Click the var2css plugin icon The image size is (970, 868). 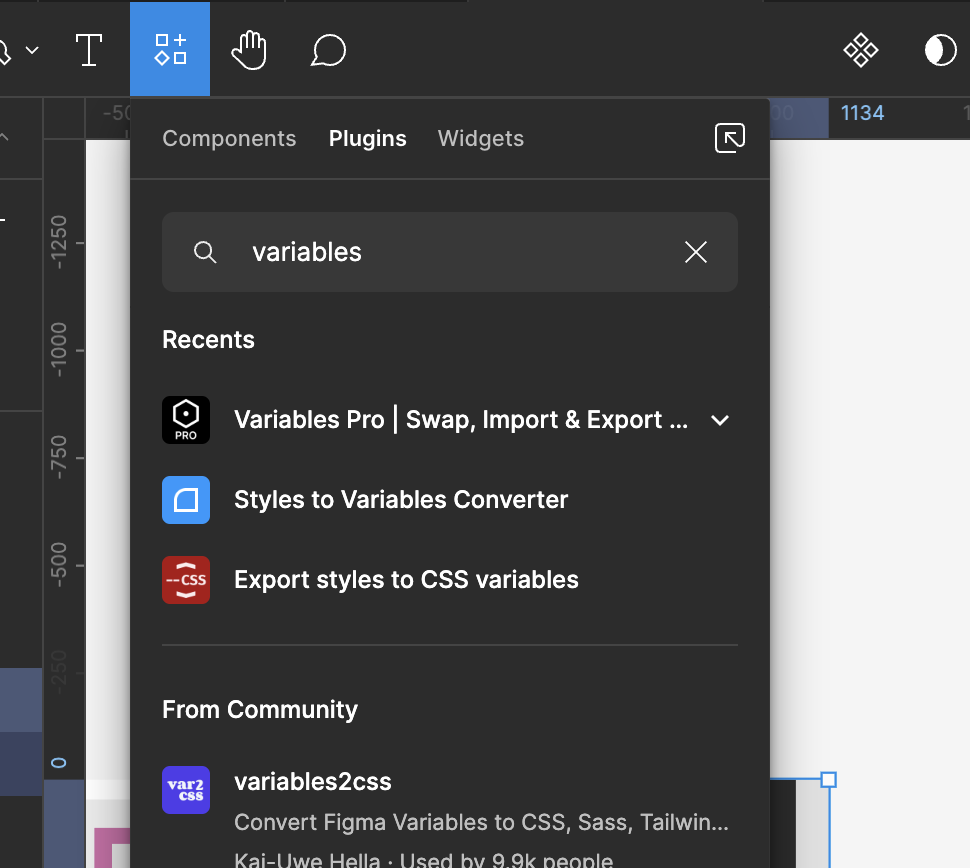186,790
